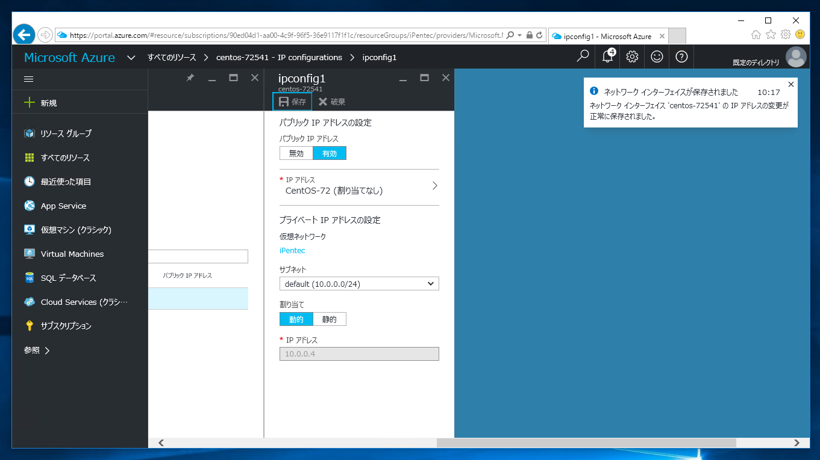Maximize the ipconfig1 blade
This screenshot has height=460, width=820.
click(x=424, y=78)
